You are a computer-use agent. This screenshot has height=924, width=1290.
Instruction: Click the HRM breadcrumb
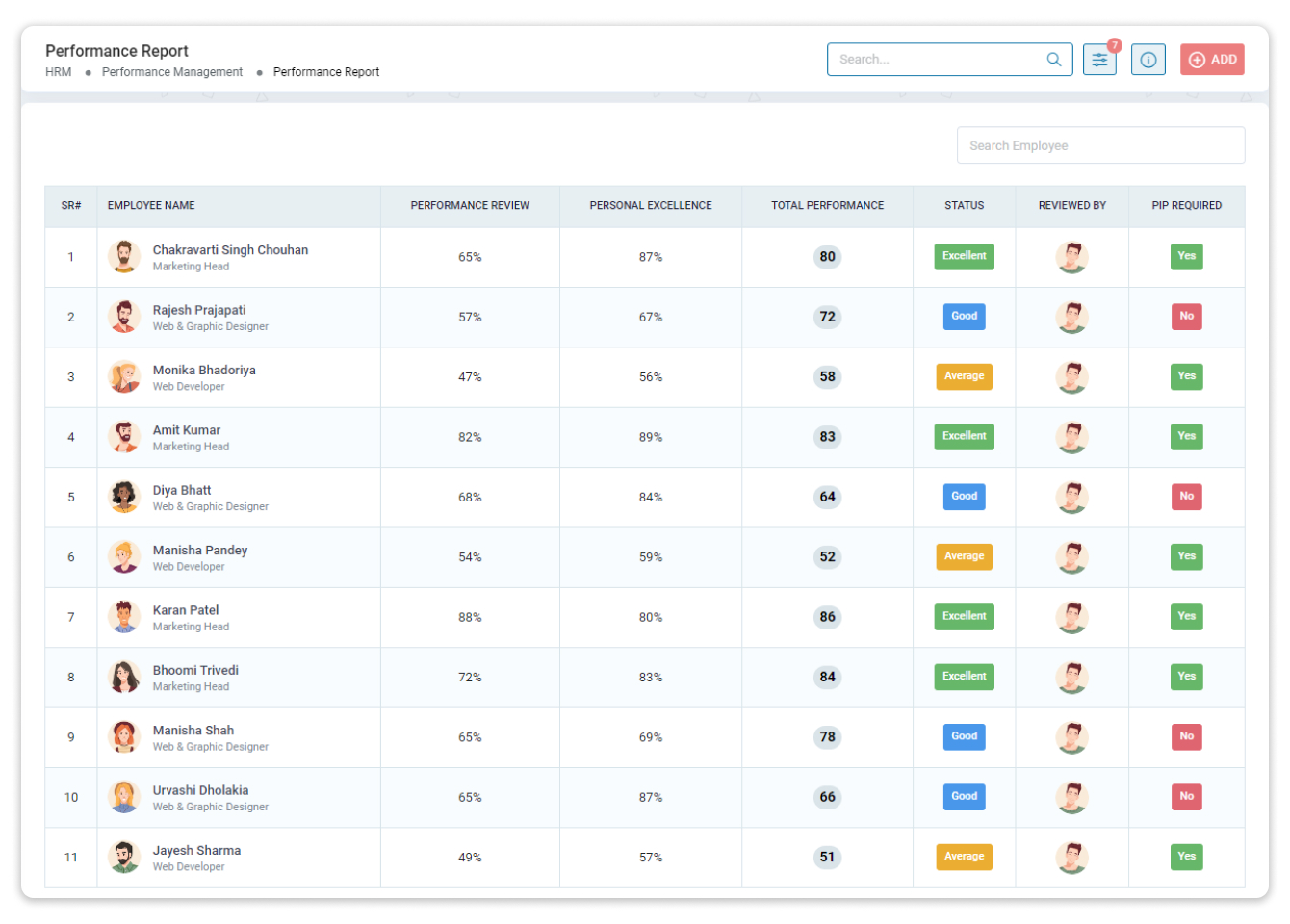tap(58, 71)
